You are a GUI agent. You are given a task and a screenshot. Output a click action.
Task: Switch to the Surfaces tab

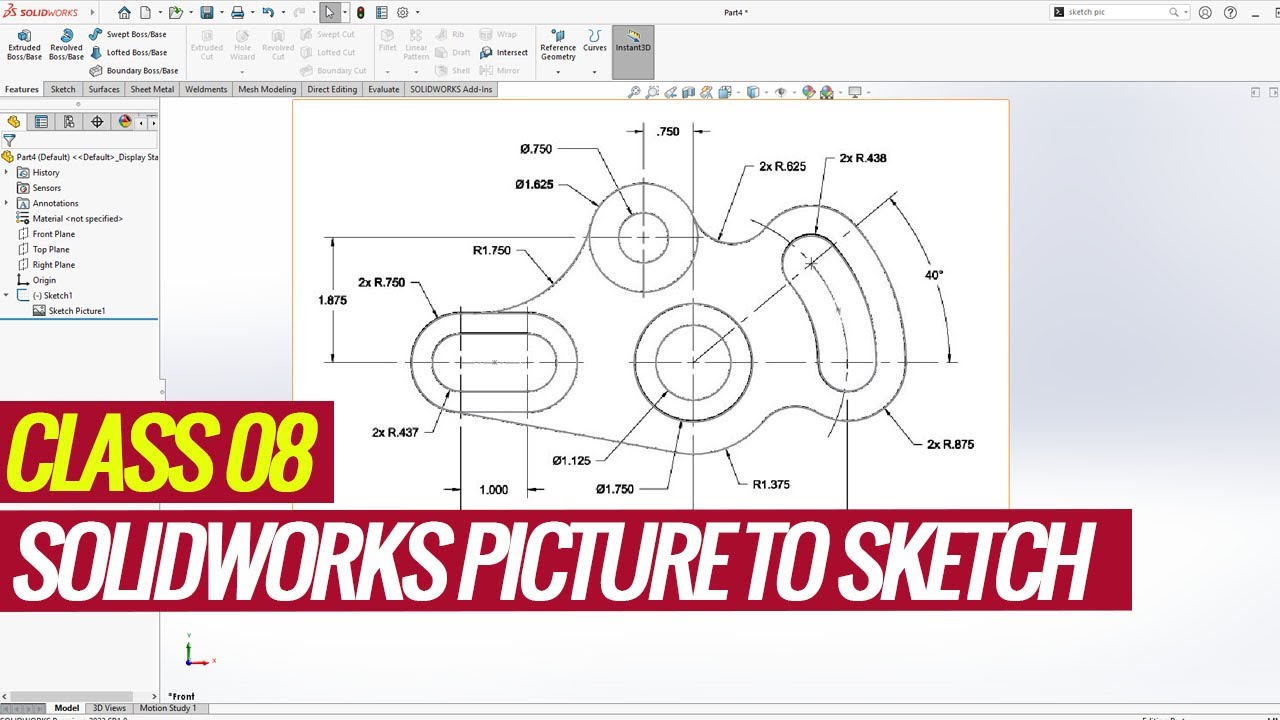[104, 89]
